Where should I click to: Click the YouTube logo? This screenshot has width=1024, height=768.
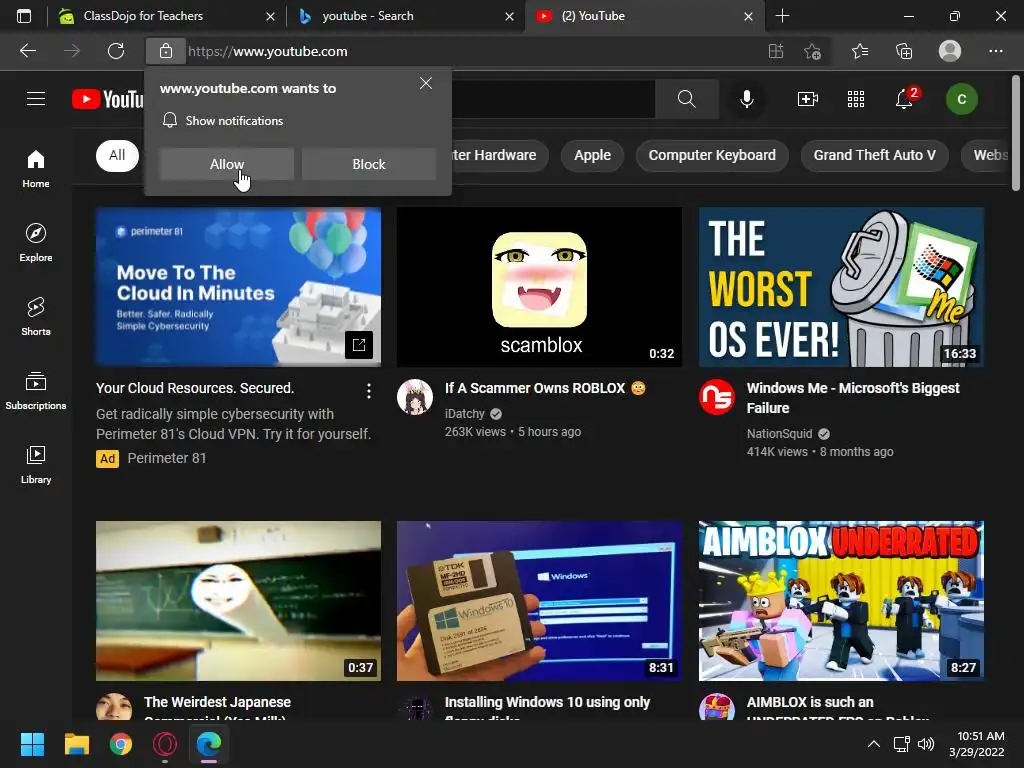pos(108,99)
